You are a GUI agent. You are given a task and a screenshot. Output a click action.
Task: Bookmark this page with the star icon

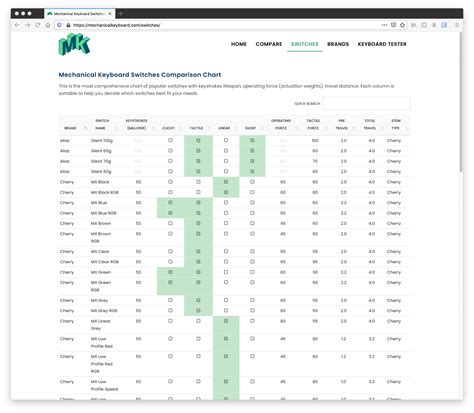(402, 25)
